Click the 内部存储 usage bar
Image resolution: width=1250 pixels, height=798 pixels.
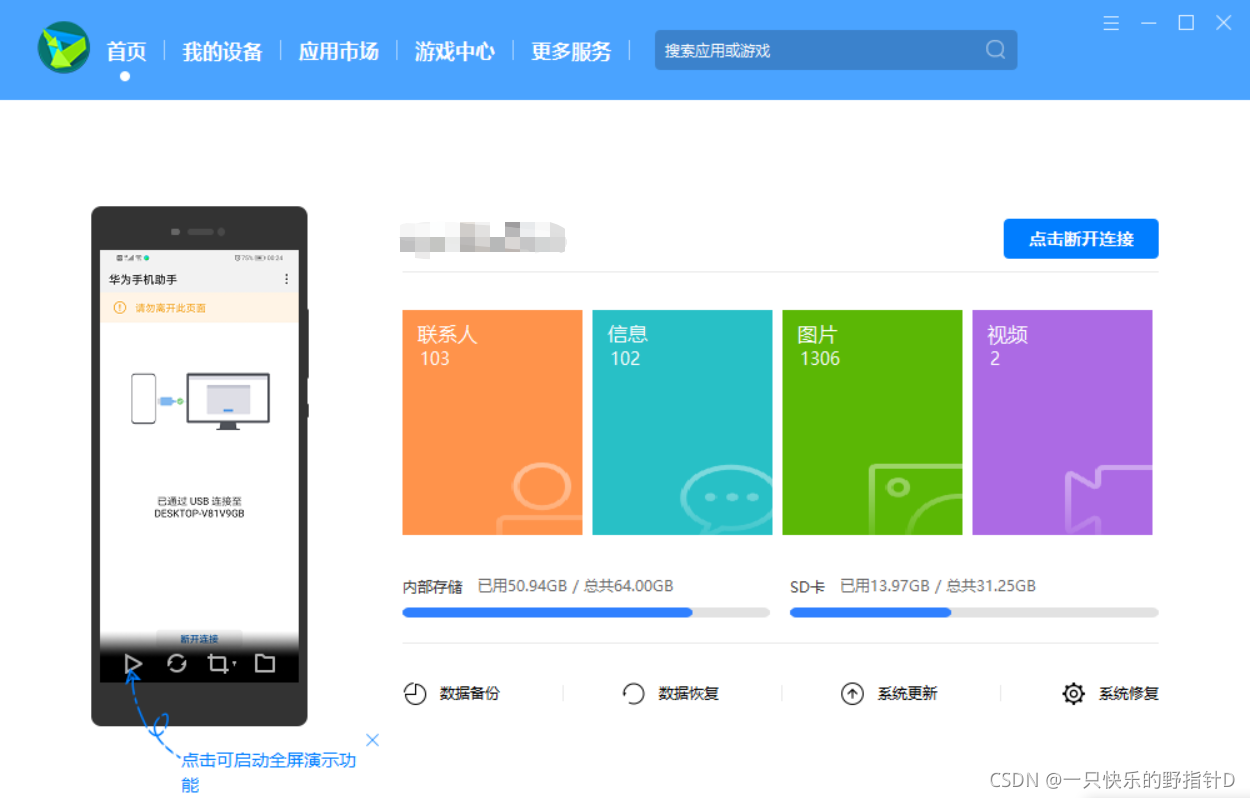(x=586, y=612)
